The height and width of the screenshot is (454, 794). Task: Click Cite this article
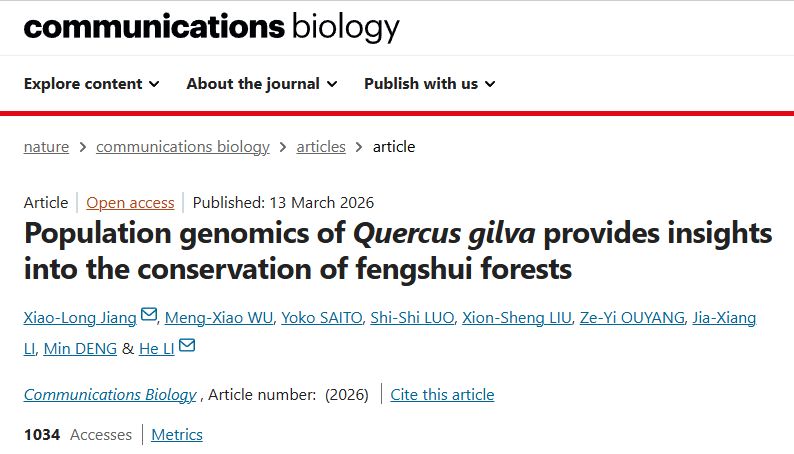tap(442, 394)
